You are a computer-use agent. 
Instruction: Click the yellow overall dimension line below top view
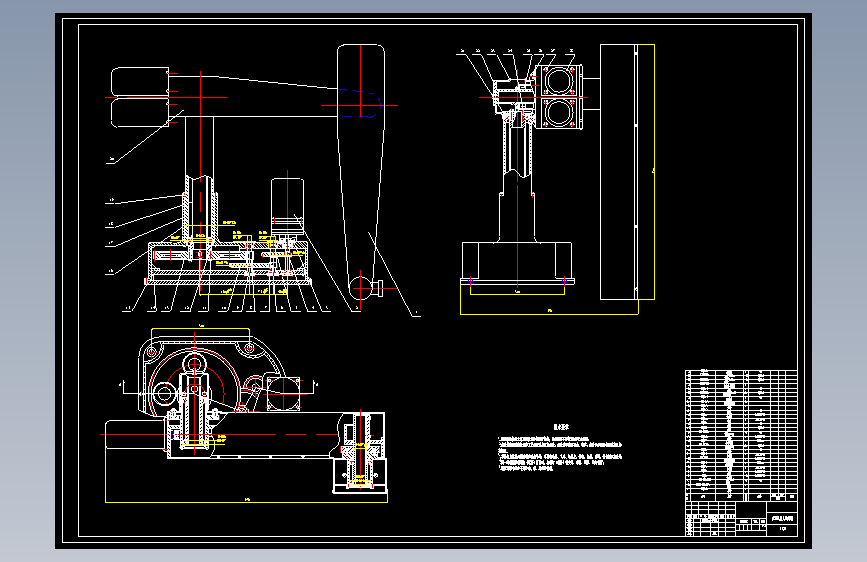[x=247, y=502]
